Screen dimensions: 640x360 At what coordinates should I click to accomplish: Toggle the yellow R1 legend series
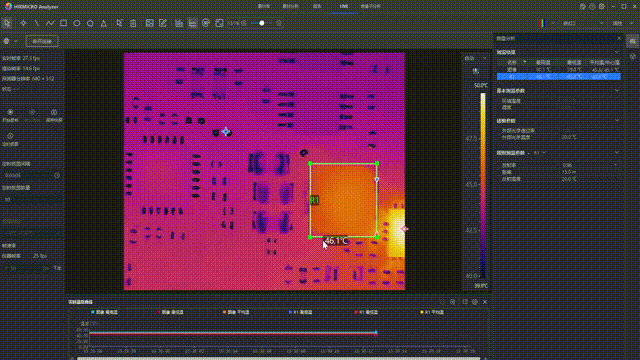(x=432, y=312)
